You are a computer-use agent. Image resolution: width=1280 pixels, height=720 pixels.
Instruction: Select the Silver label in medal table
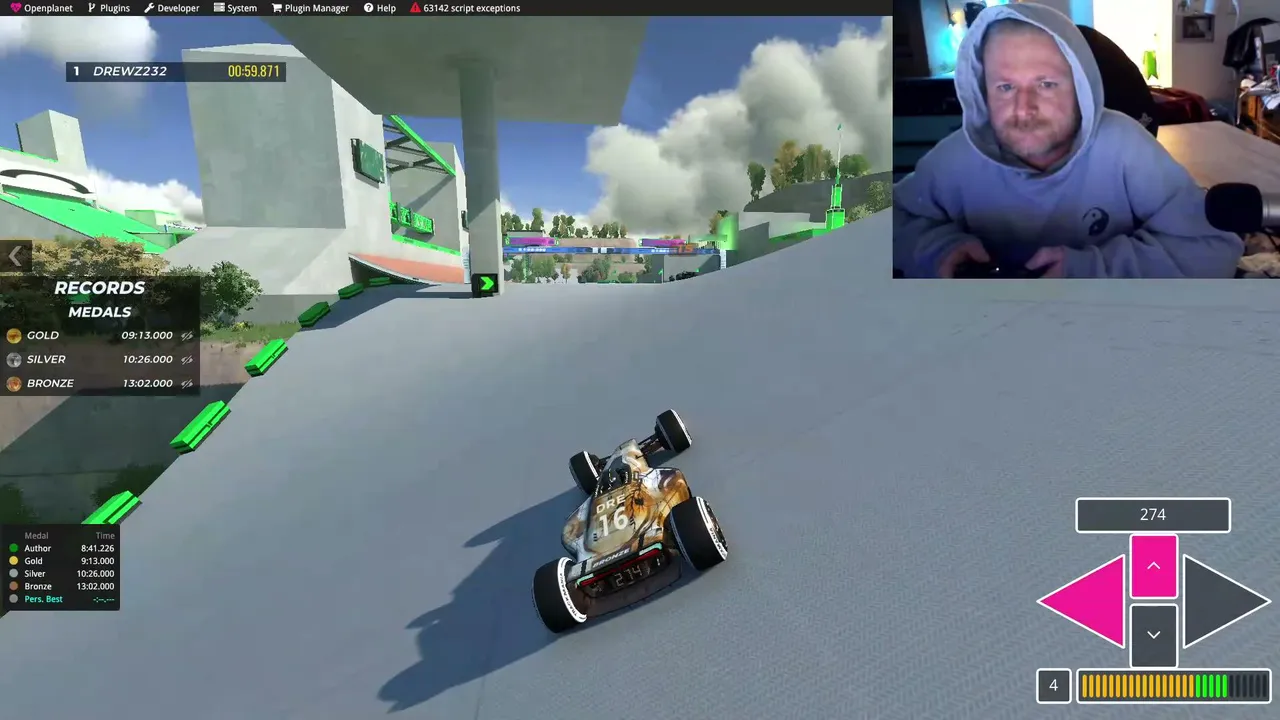click(35, 574)
